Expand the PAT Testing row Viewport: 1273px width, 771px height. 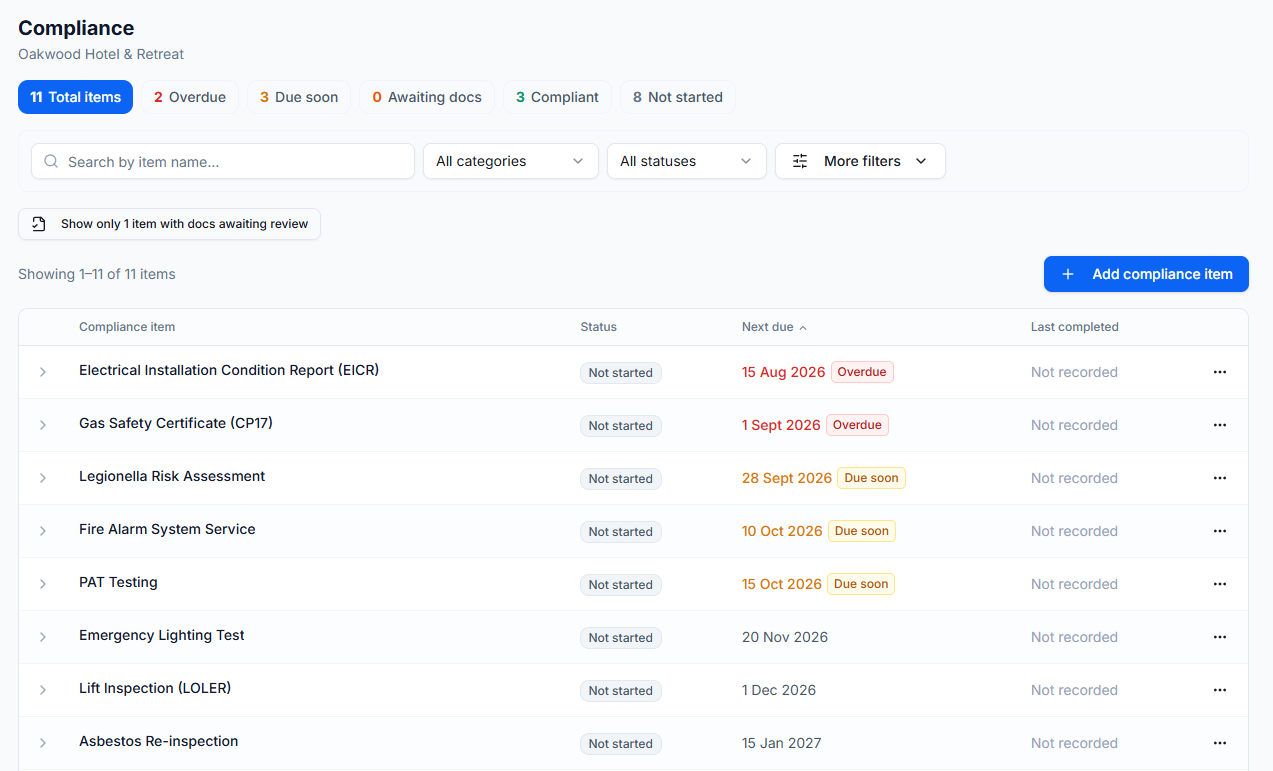coord(43,584)
